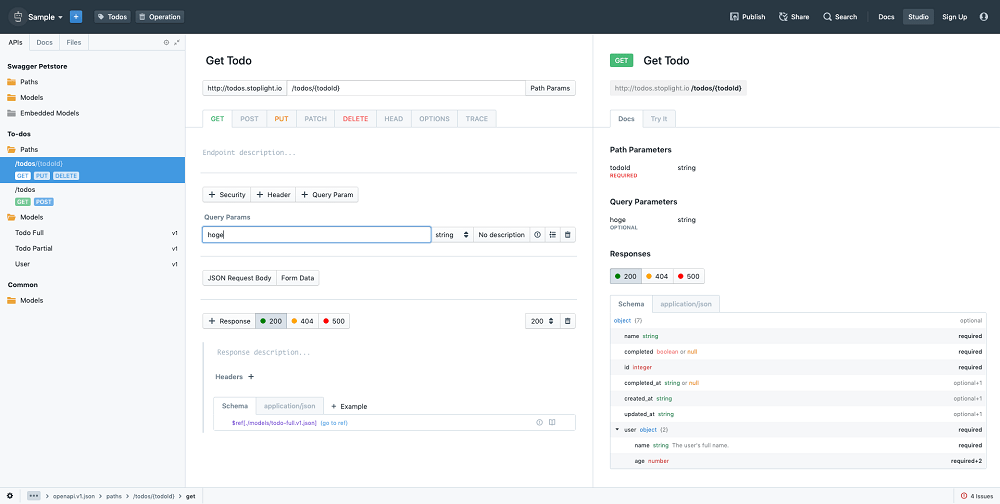
Task: Open the 200 status code dropdown
Action: 543,321
